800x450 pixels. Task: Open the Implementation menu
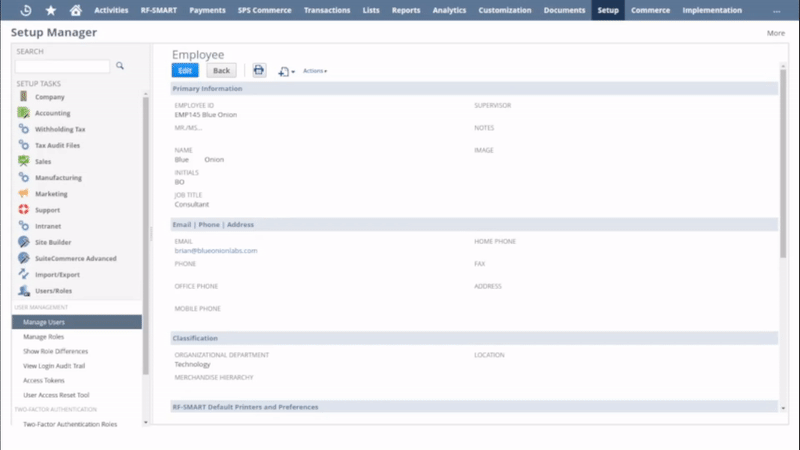[x=712, y=10]
